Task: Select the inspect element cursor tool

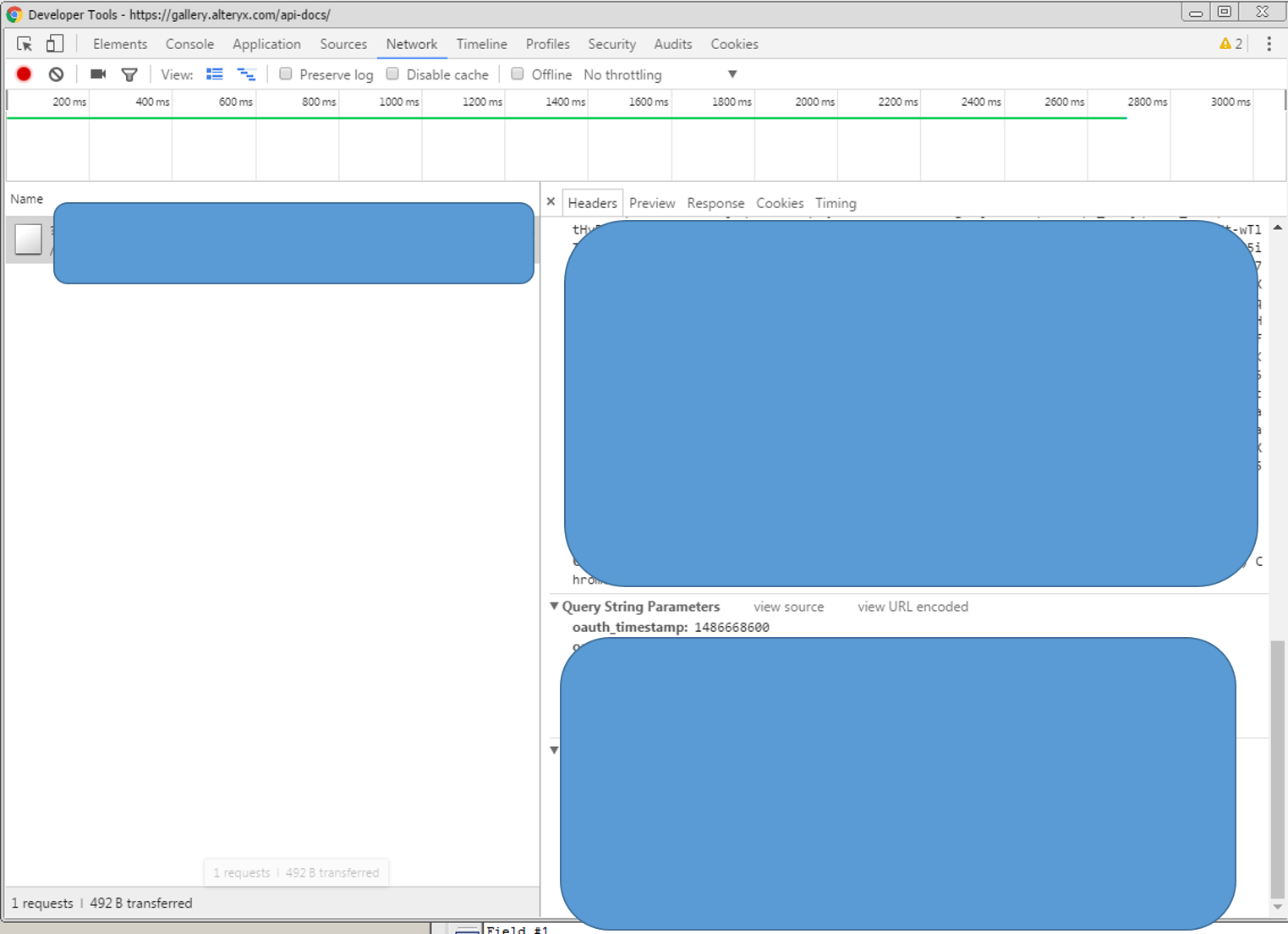Action: click(23, 43)
